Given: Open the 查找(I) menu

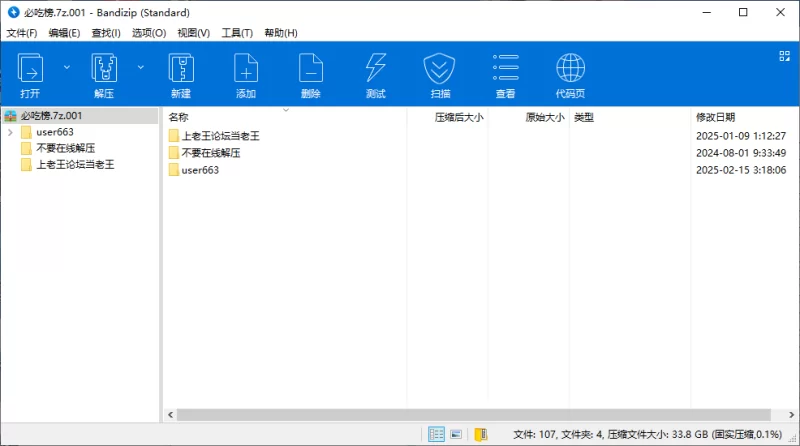Looking at the screenshot, I should 106,33.
